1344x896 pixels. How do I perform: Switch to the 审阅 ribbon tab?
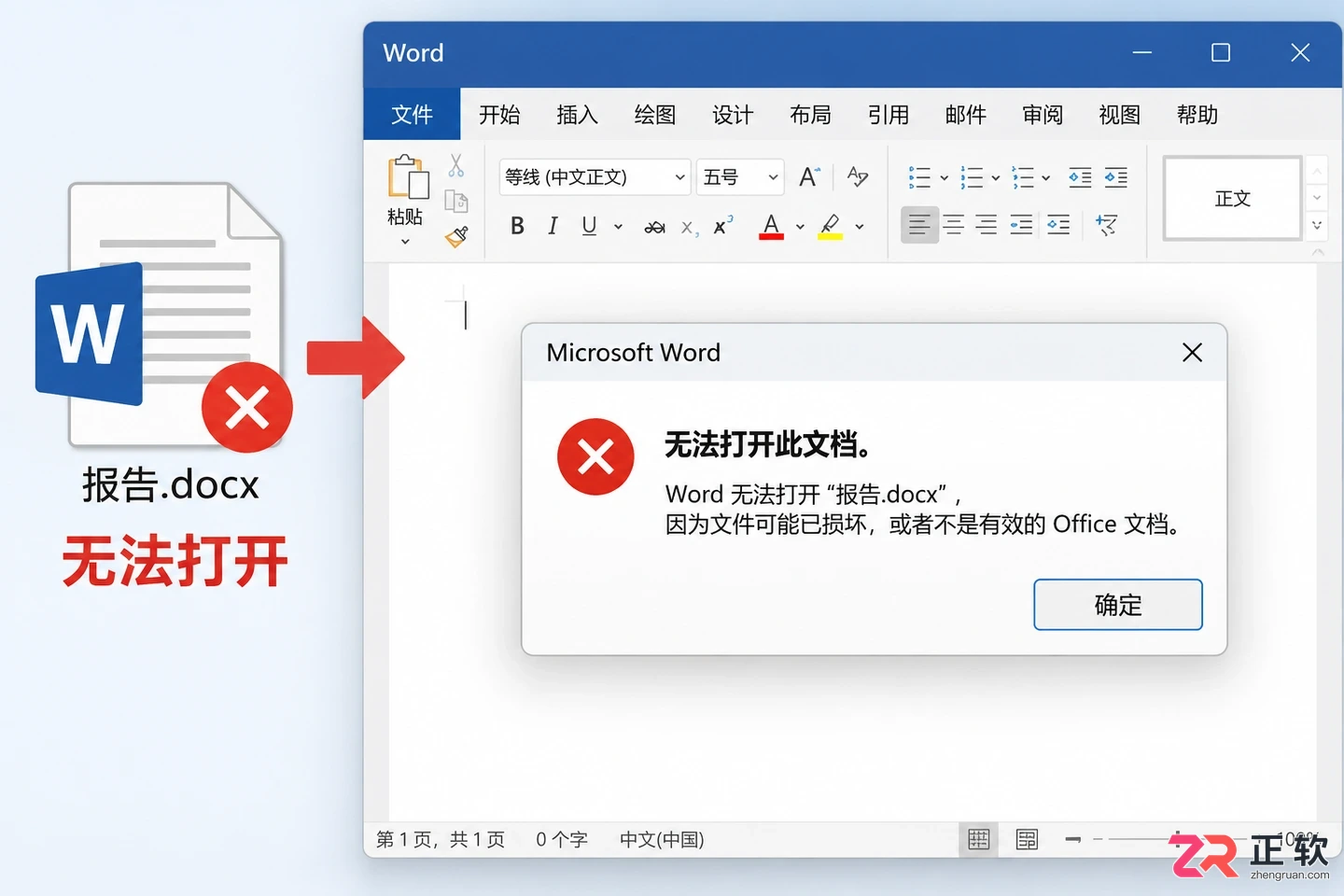[1043, 114]
